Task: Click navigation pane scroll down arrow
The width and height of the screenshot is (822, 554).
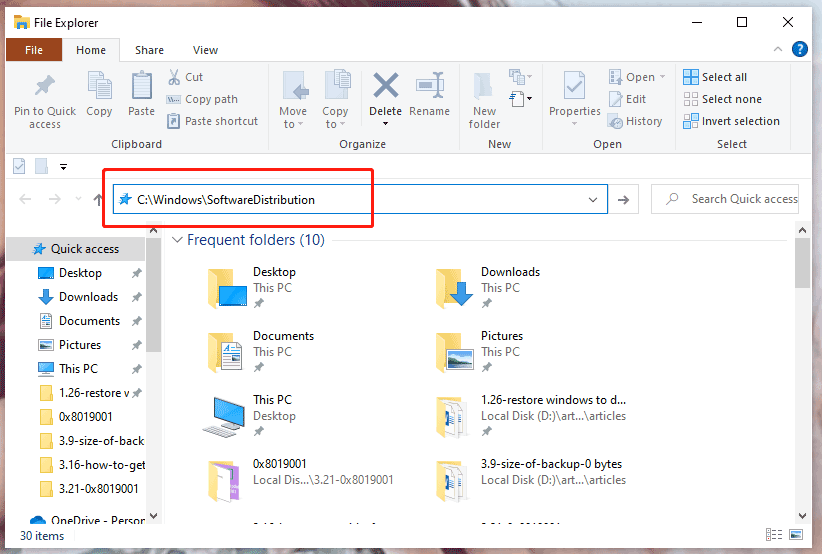Action: tap(154, 516)
